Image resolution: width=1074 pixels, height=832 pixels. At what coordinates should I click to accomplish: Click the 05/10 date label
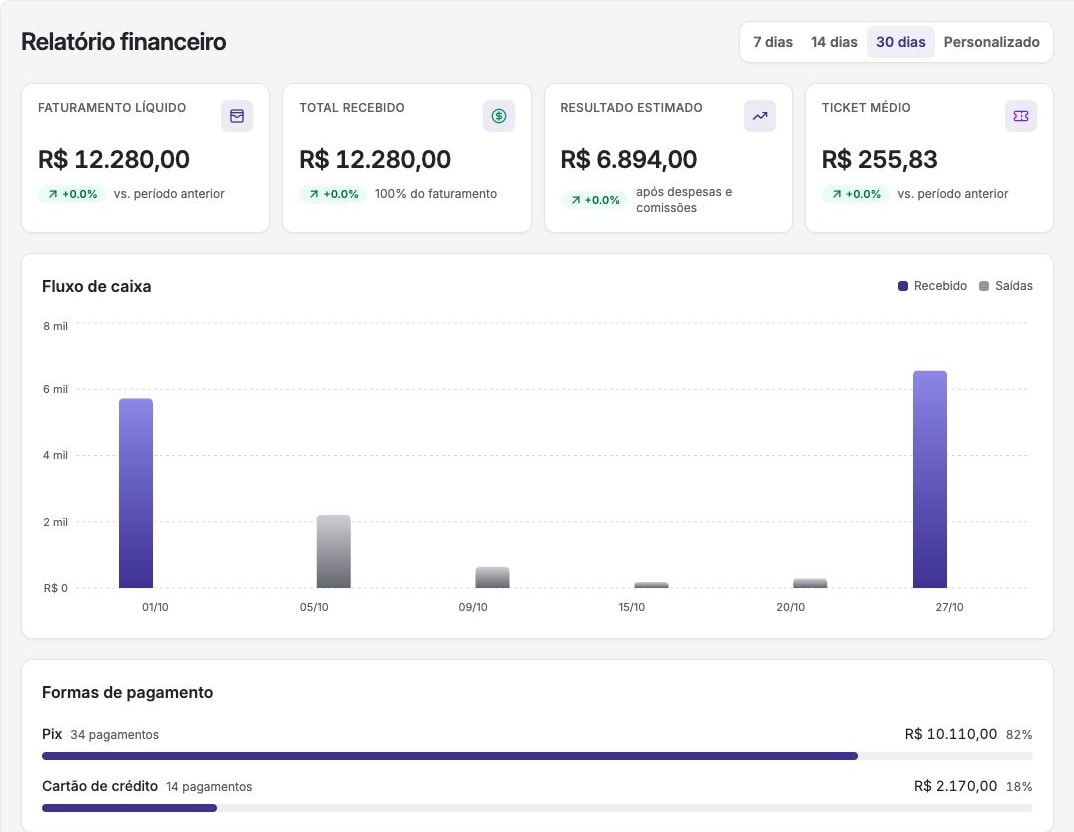(x=314, y=607)
